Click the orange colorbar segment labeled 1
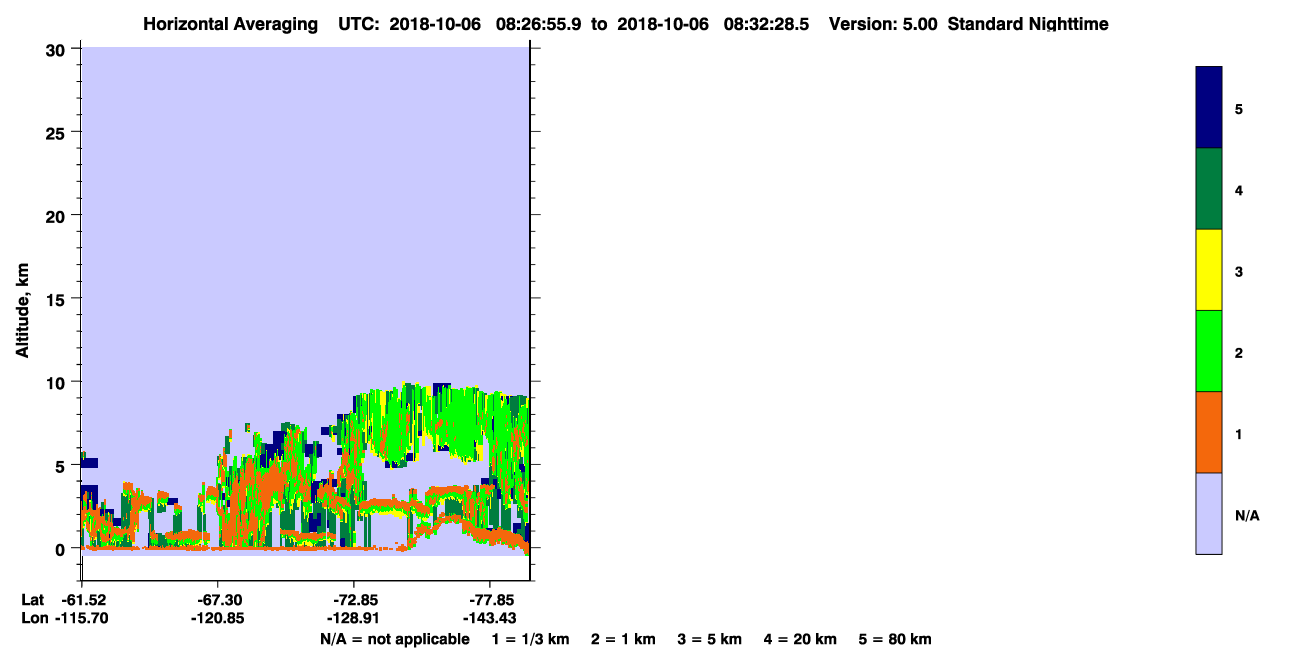The width and height of the screenshot is (1300, 667). (1209, 432)
